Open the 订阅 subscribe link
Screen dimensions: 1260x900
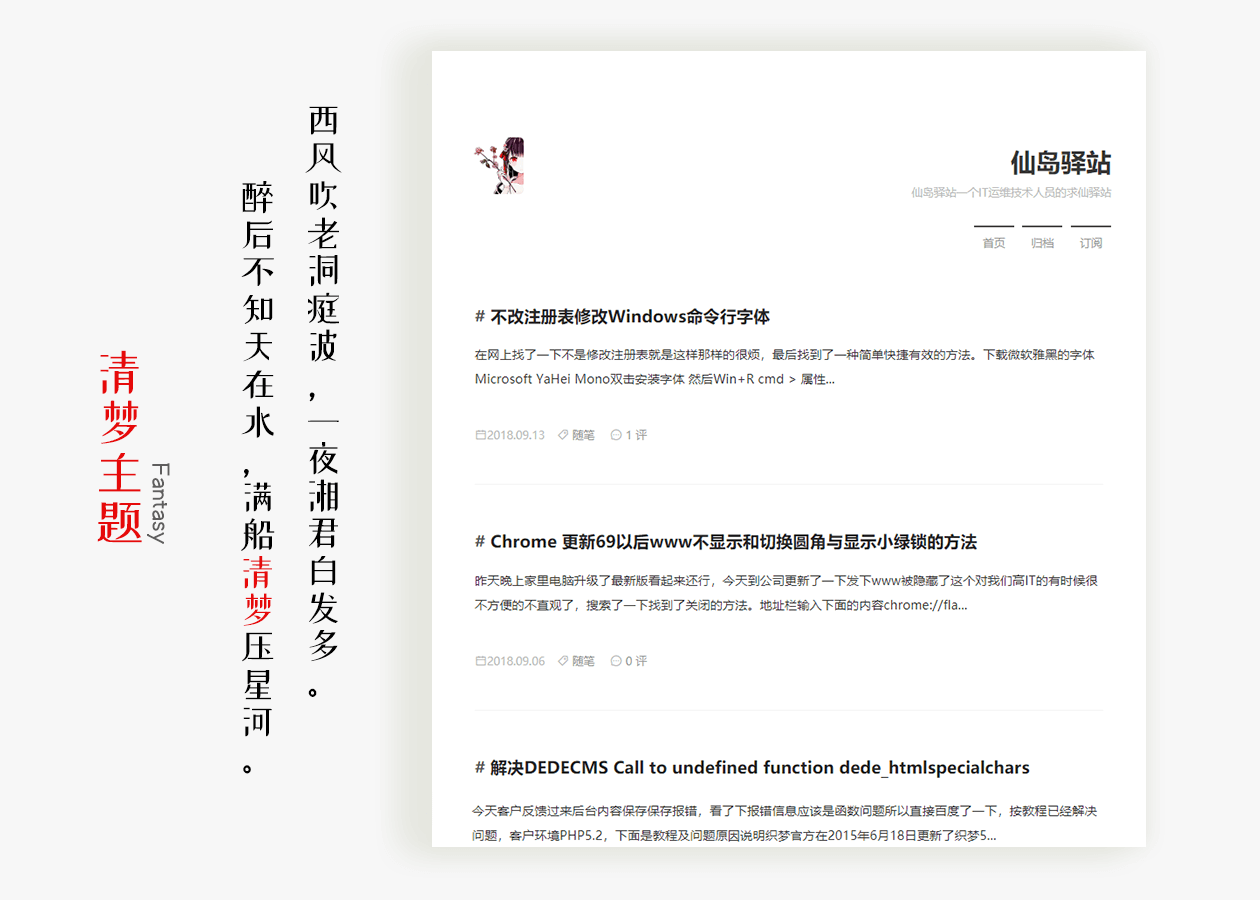1090,243
